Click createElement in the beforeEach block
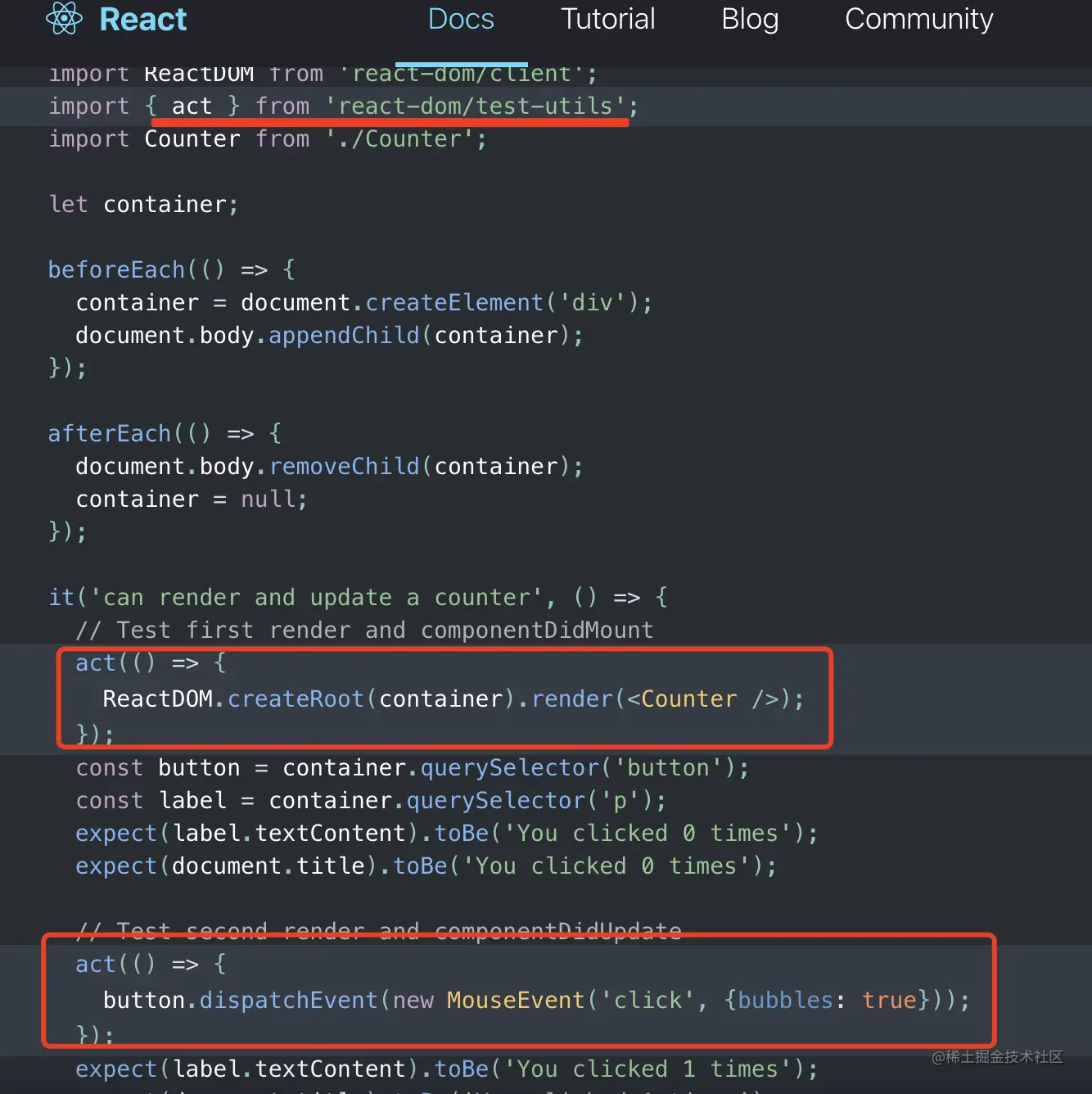1092x1094 pixels. point(454,302)
